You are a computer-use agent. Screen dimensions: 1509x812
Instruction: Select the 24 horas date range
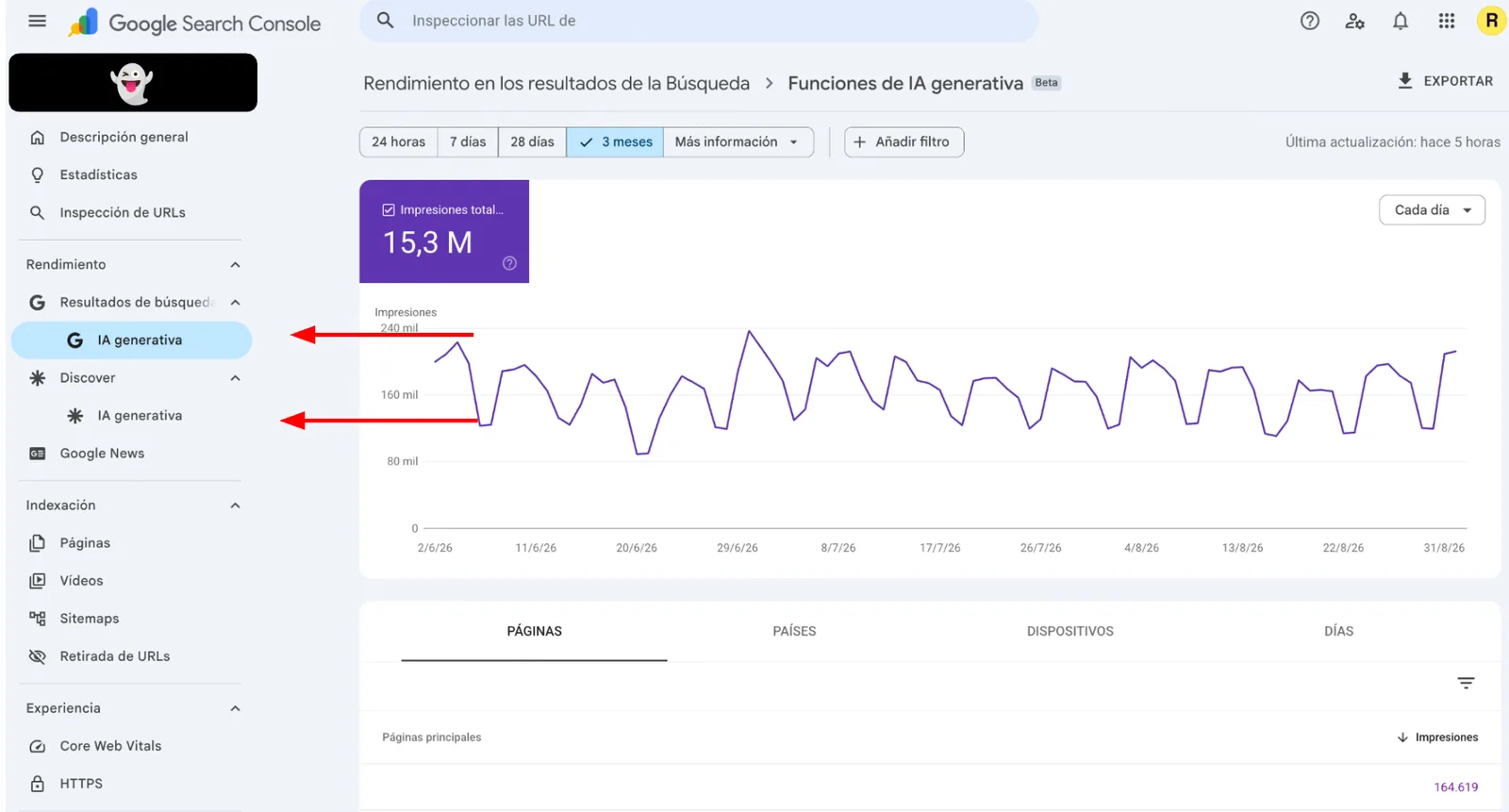[398, 142]
